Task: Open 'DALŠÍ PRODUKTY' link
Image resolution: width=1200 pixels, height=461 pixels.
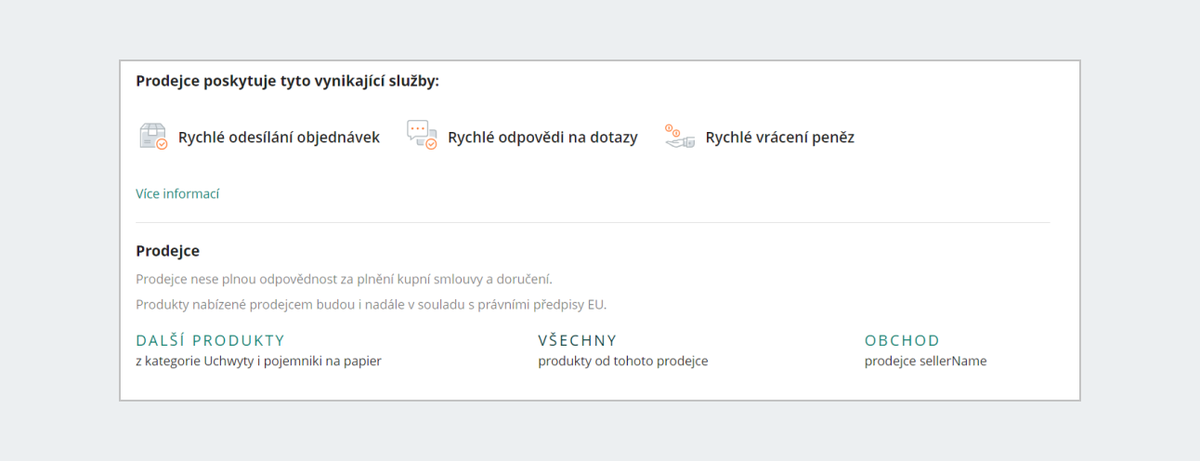Action: [211, 340]
